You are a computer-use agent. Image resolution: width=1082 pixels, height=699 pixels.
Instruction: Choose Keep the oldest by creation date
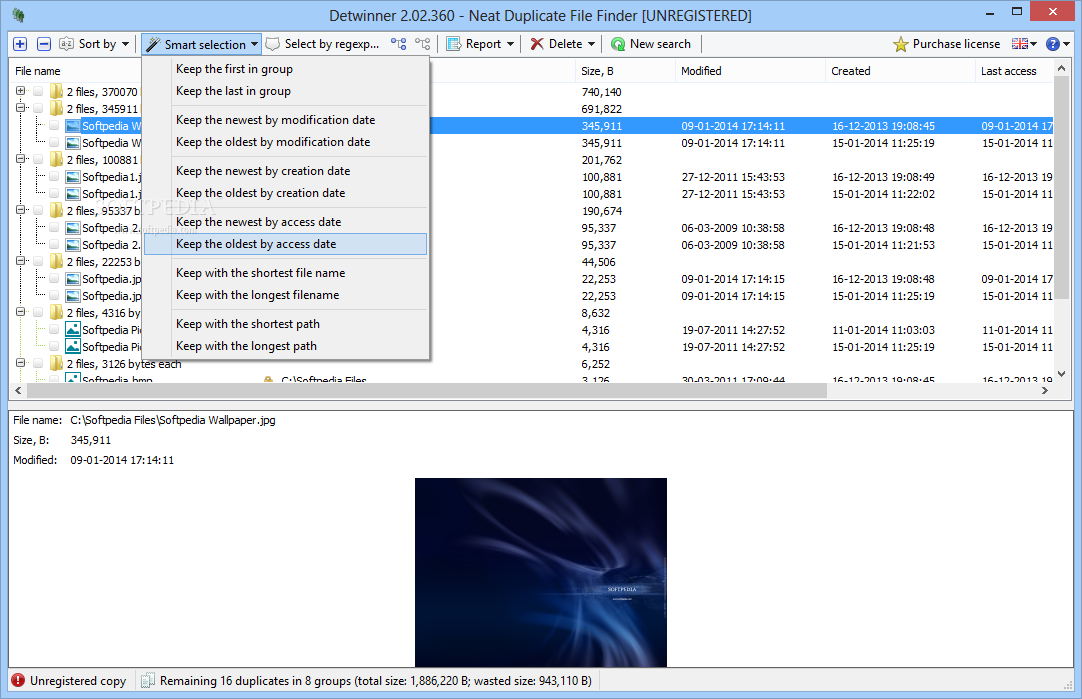point(286,193)
